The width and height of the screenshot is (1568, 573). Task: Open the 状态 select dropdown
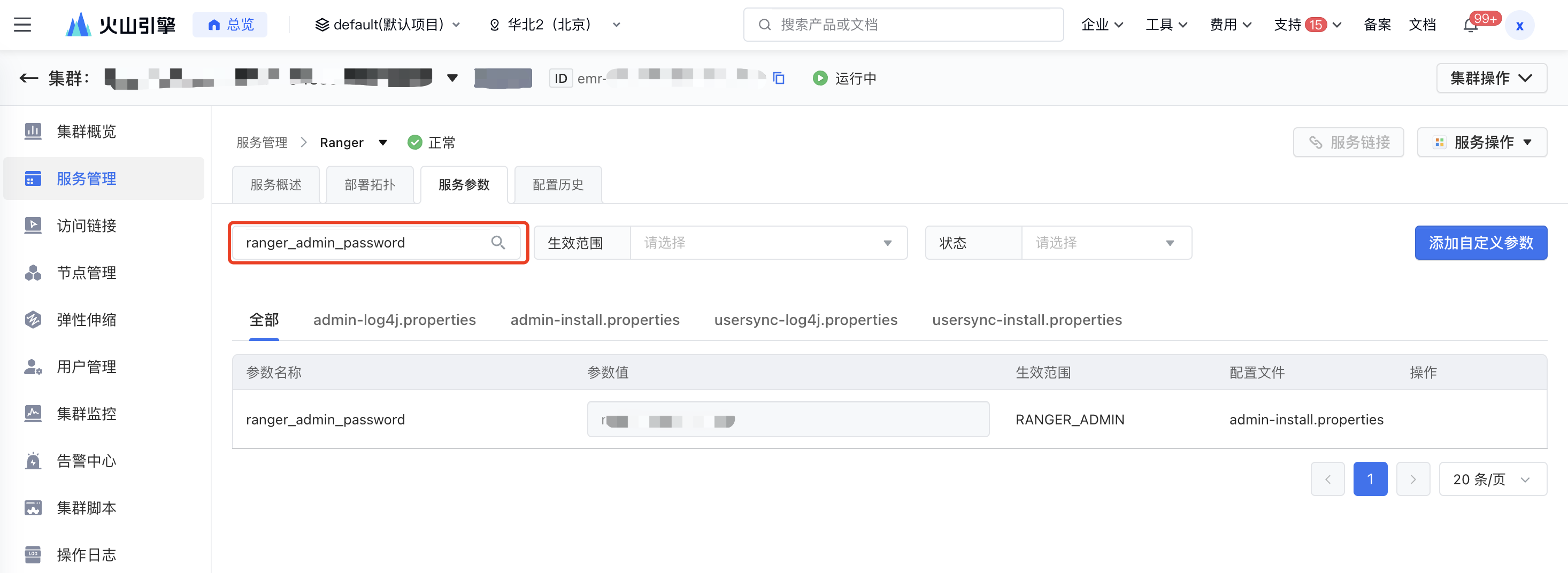point(1106,243)
